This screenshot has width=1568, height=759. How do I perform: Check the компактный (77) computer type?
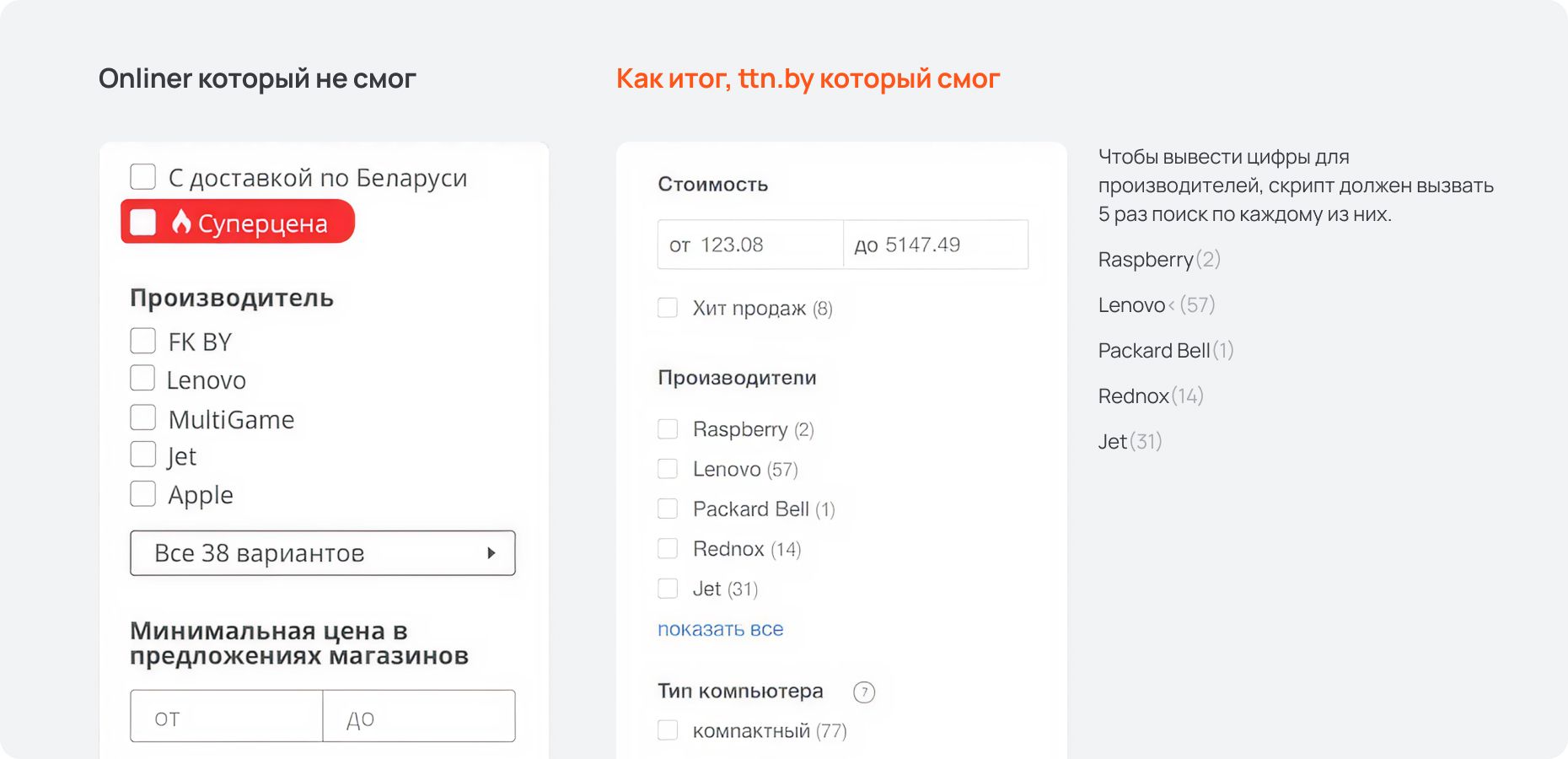pyautogui.click(x=668, y=730)
